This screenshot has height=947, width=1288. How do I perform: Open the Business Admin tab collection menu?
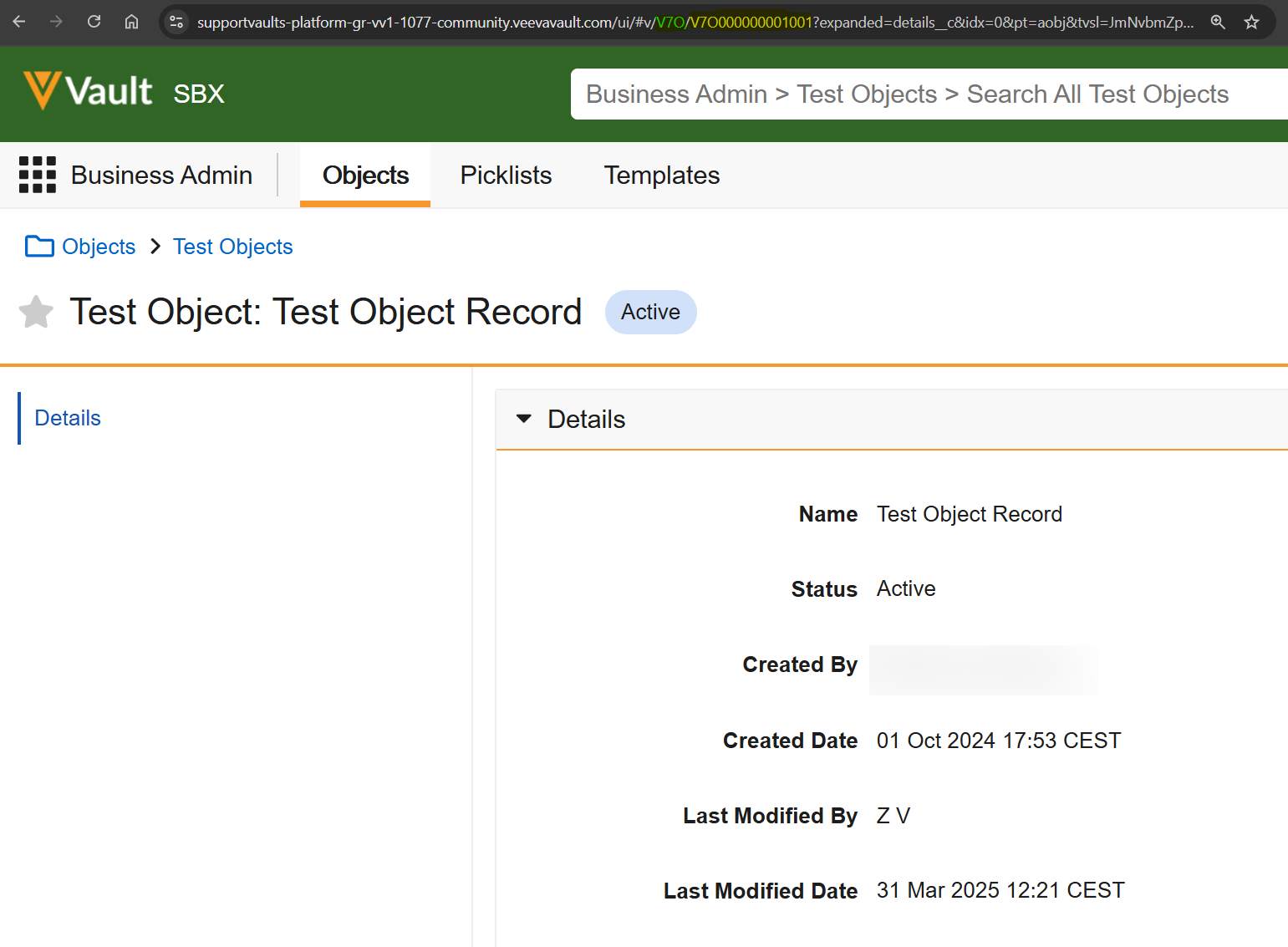tap(161, 176)
